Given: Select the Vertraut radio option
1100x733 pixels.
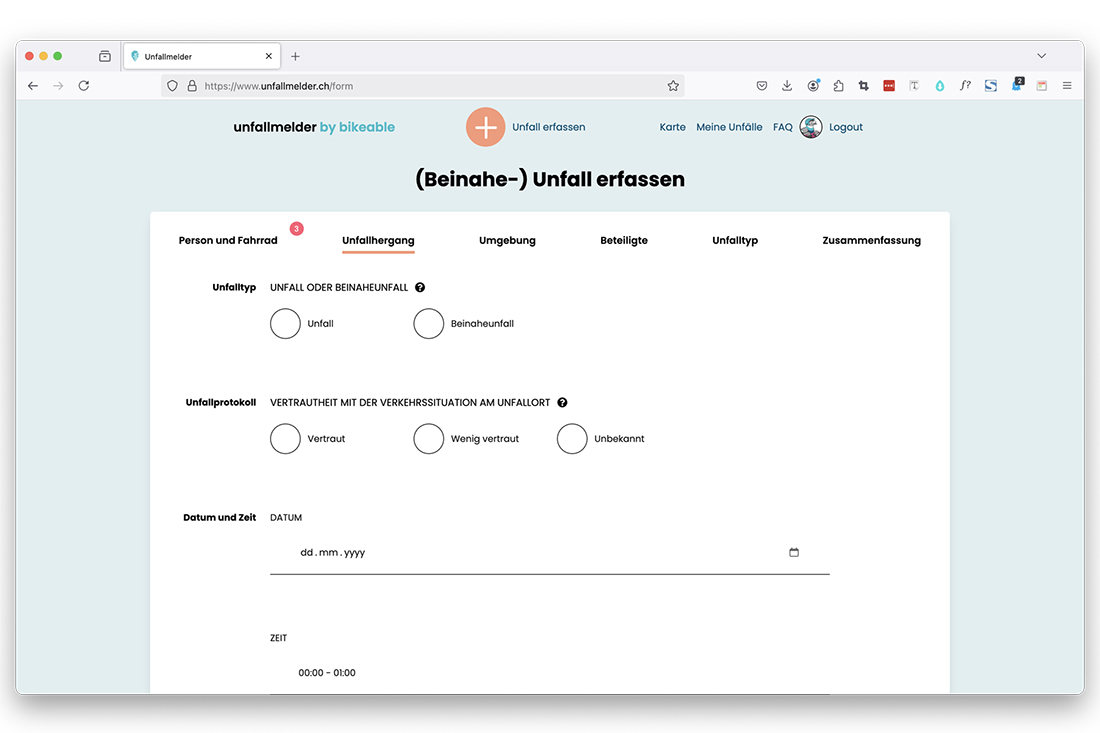Looking at the screenshot, I should click(285, 438).
